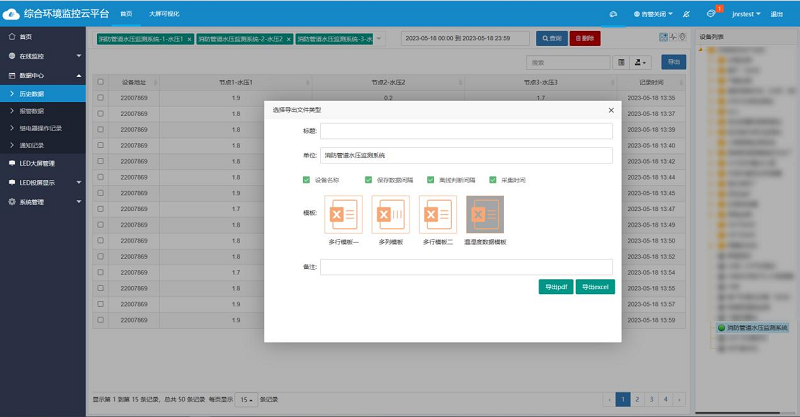The width and height of the screenshot is (800, 417).
Task: Click the 标题 input field
Action: (x=465, y=131)
